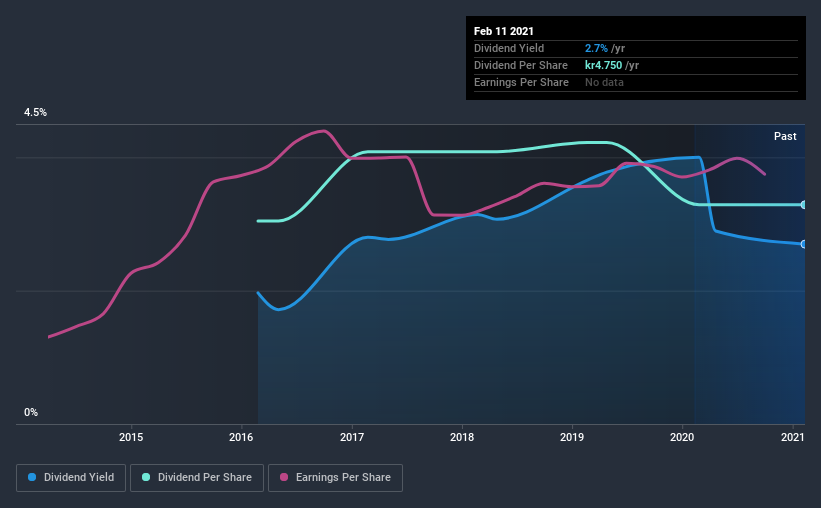This screenshot has width=821, height=508.
Task: Toggle the Earnings Per Share legend button
Action: tap(335, 478)
